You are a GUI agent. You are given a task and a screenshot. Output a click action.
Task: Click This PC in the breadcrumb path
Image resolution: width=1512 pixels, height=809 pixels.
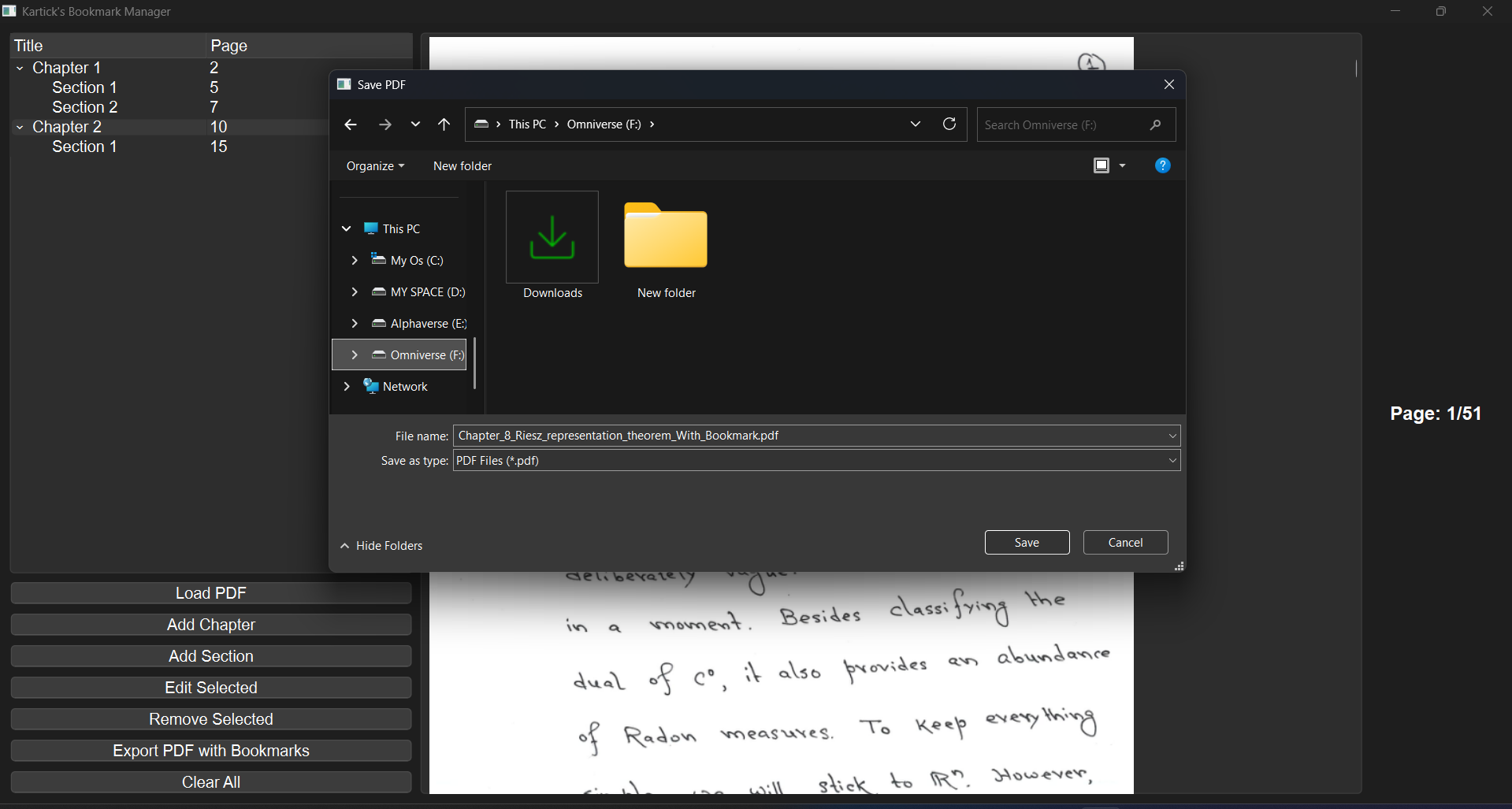pyautogui.click(x=529, y=124)
